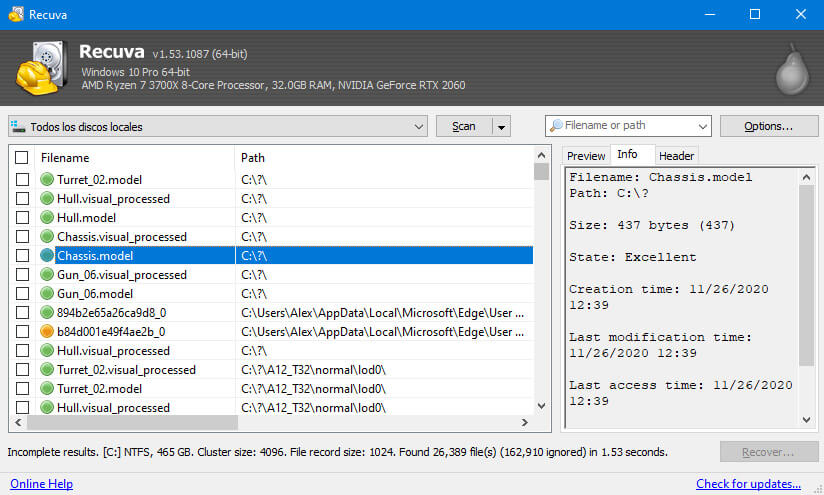Select the Gun_06.model file name
This screenshot has height=495, width=824.
[x=95, y=294]
